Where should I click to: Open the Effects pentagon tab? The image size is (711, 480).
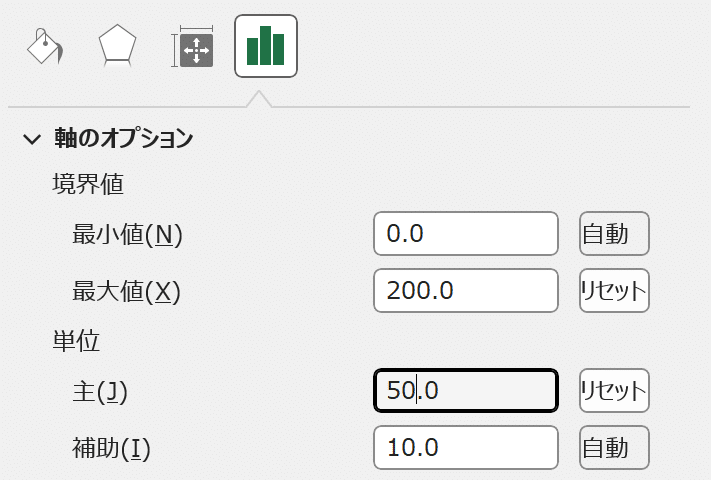pos(117,46)
